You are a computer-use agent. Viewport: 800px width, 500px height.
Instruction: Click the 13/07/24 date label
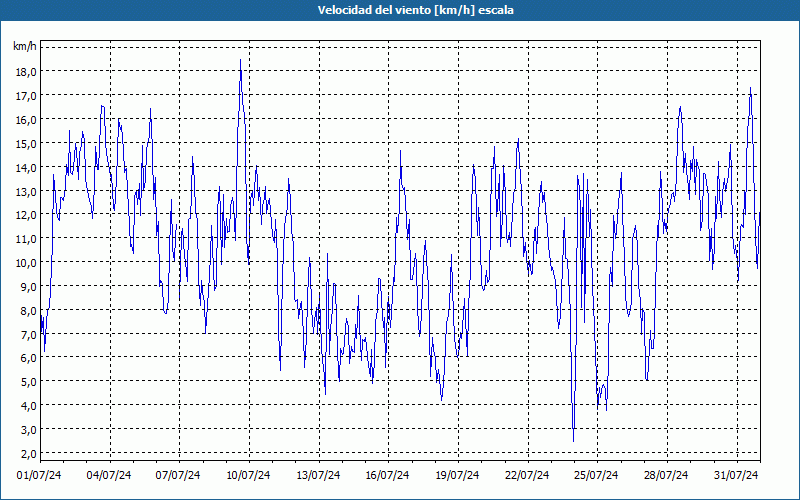coord(318,476)
